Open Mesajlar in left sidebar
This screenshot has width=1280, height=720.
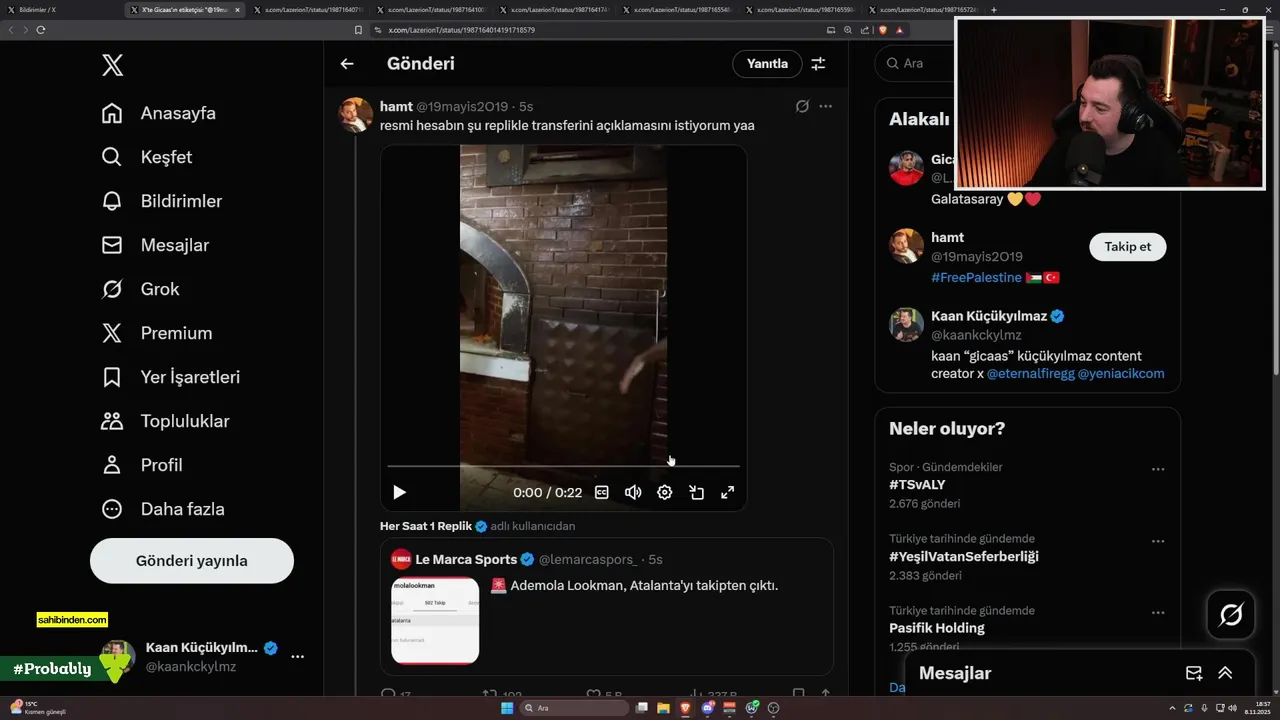(x=155, y=245)
